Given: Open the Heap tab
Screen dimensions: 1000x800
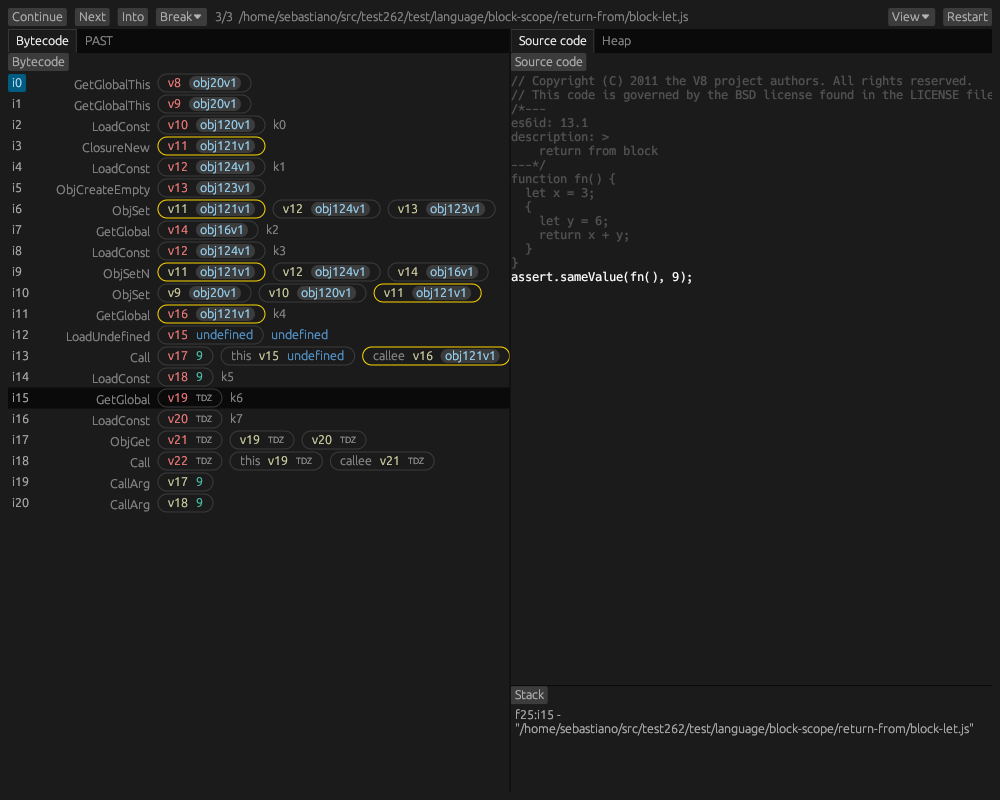Looking at the screenshot, I should tap(616, 40).
